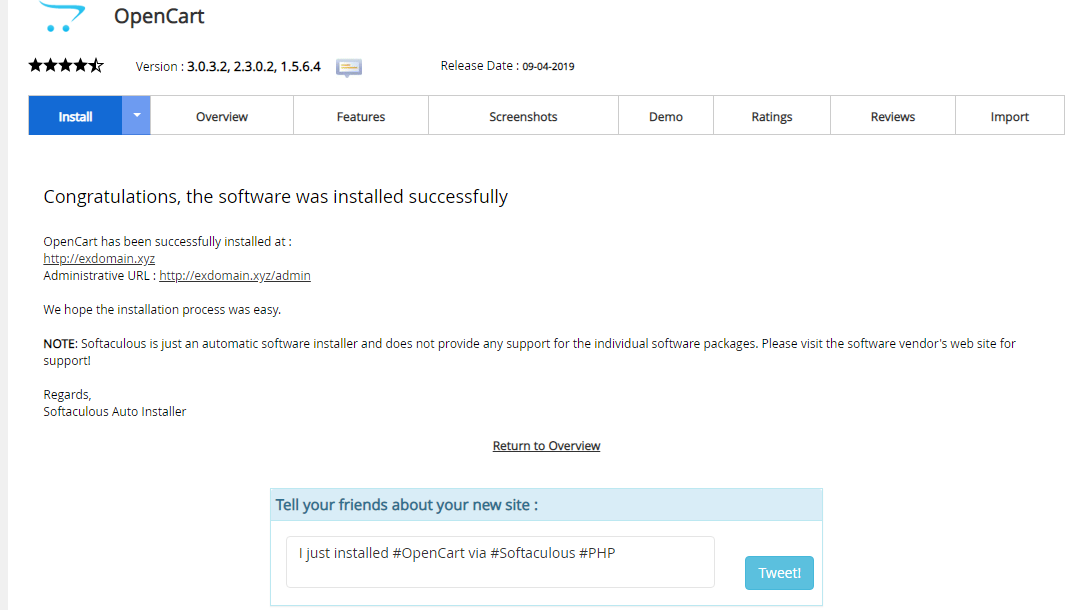
Task: Go to the Demo tab
Action: (666, 116)
